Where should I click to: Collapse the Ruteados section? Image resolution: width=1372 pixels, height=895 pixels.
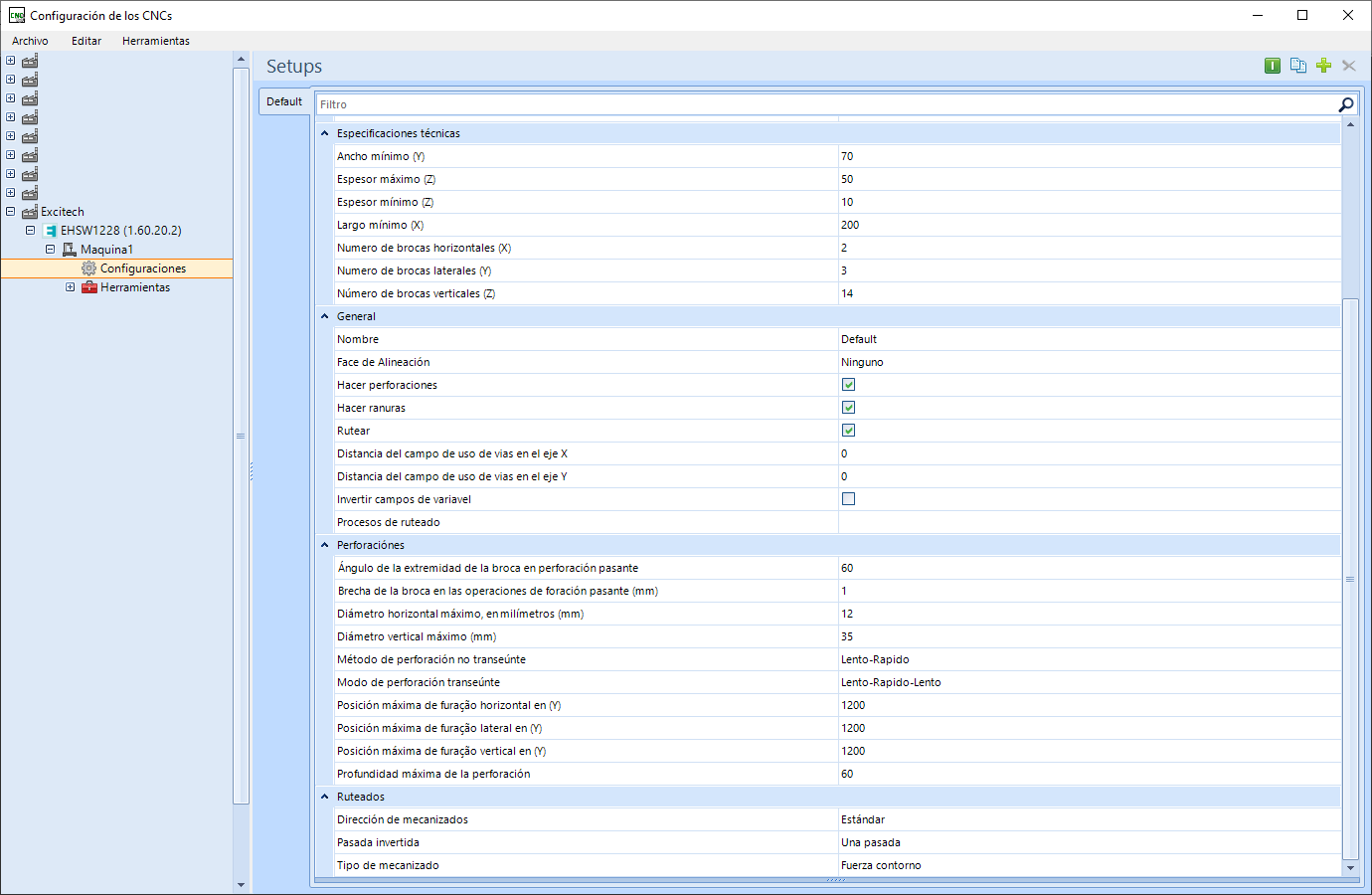coord(324,797)
